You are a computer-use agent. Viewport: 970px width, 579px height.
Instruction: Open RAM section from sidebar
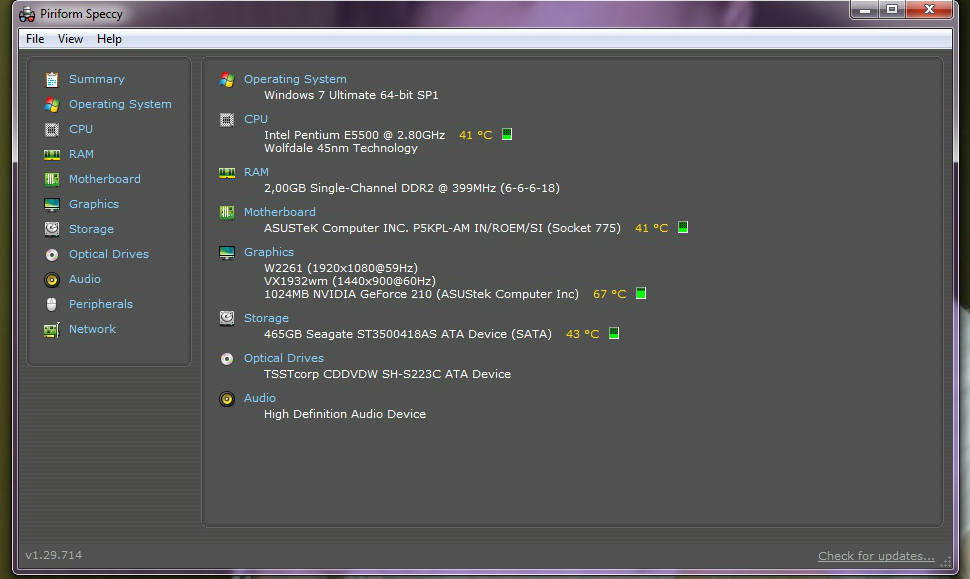click(81, 154)
